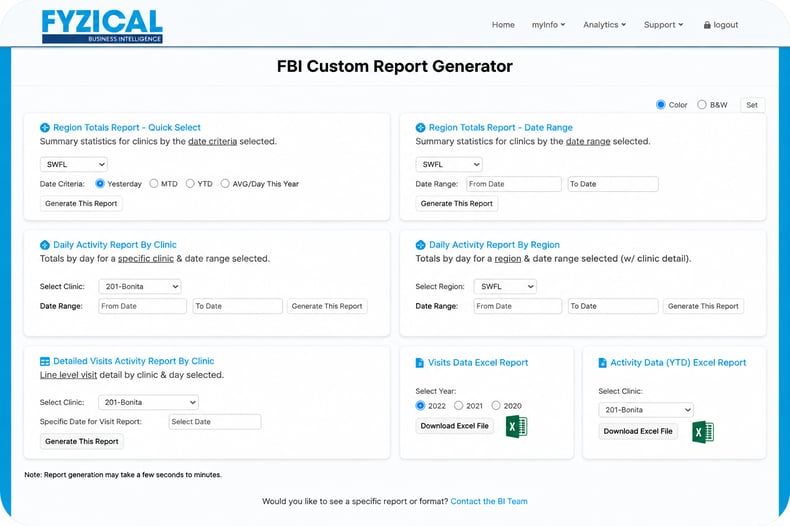790x526 pixels.
Task: Click the Activity Data (YTD) file icon
Action: (x=602, y=363)
